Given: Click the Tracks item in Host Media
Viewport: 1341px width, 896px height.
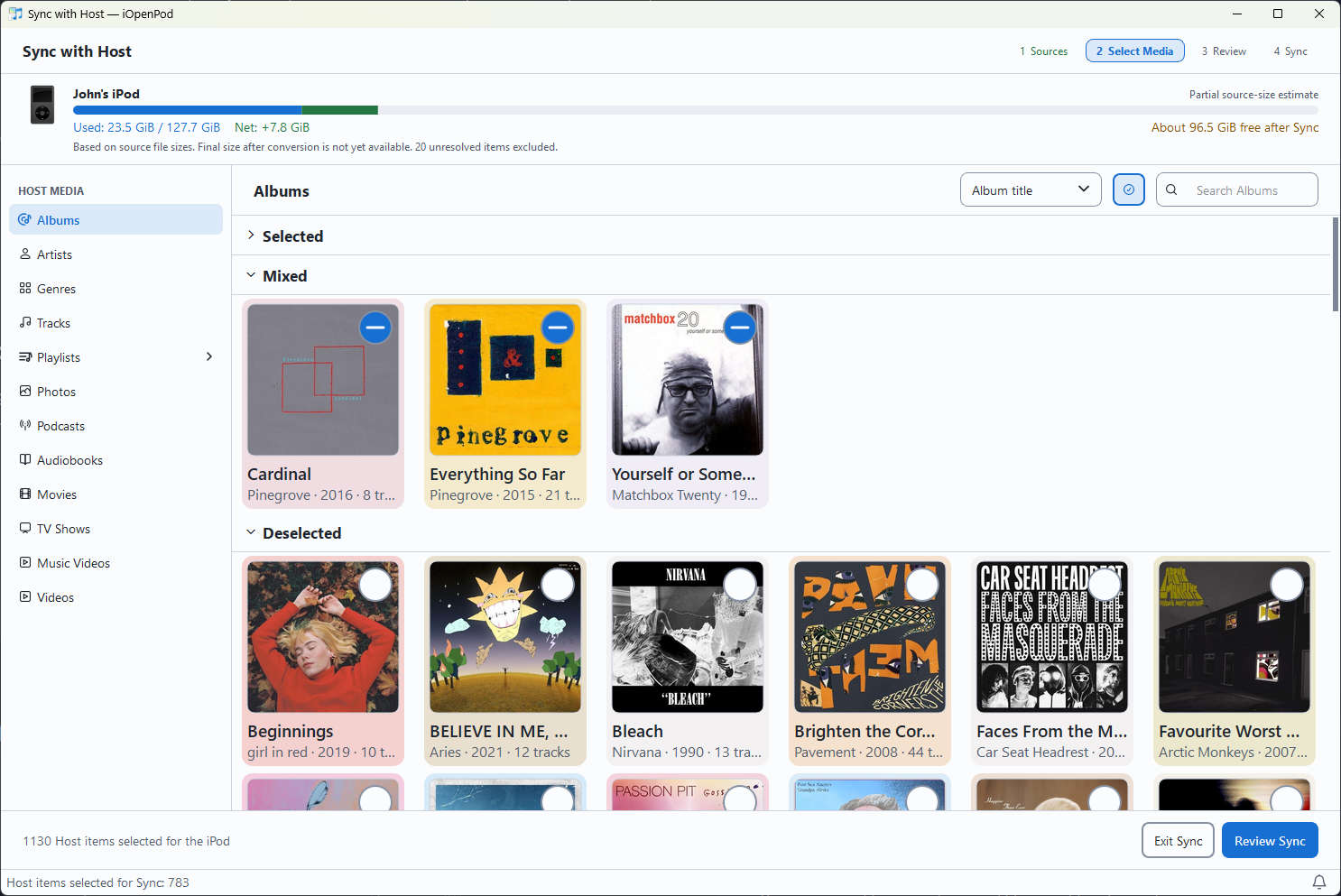Looking at the screenshot, I should pyautogui.click(x=116, y=323).
